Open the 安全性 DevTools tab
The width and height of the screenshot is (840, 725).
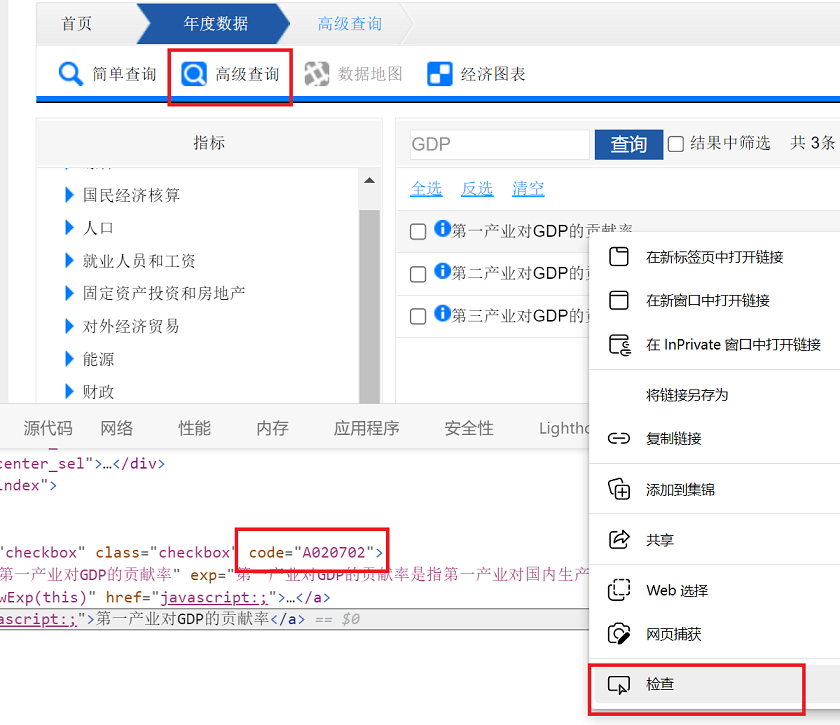[x=469, y=428]
